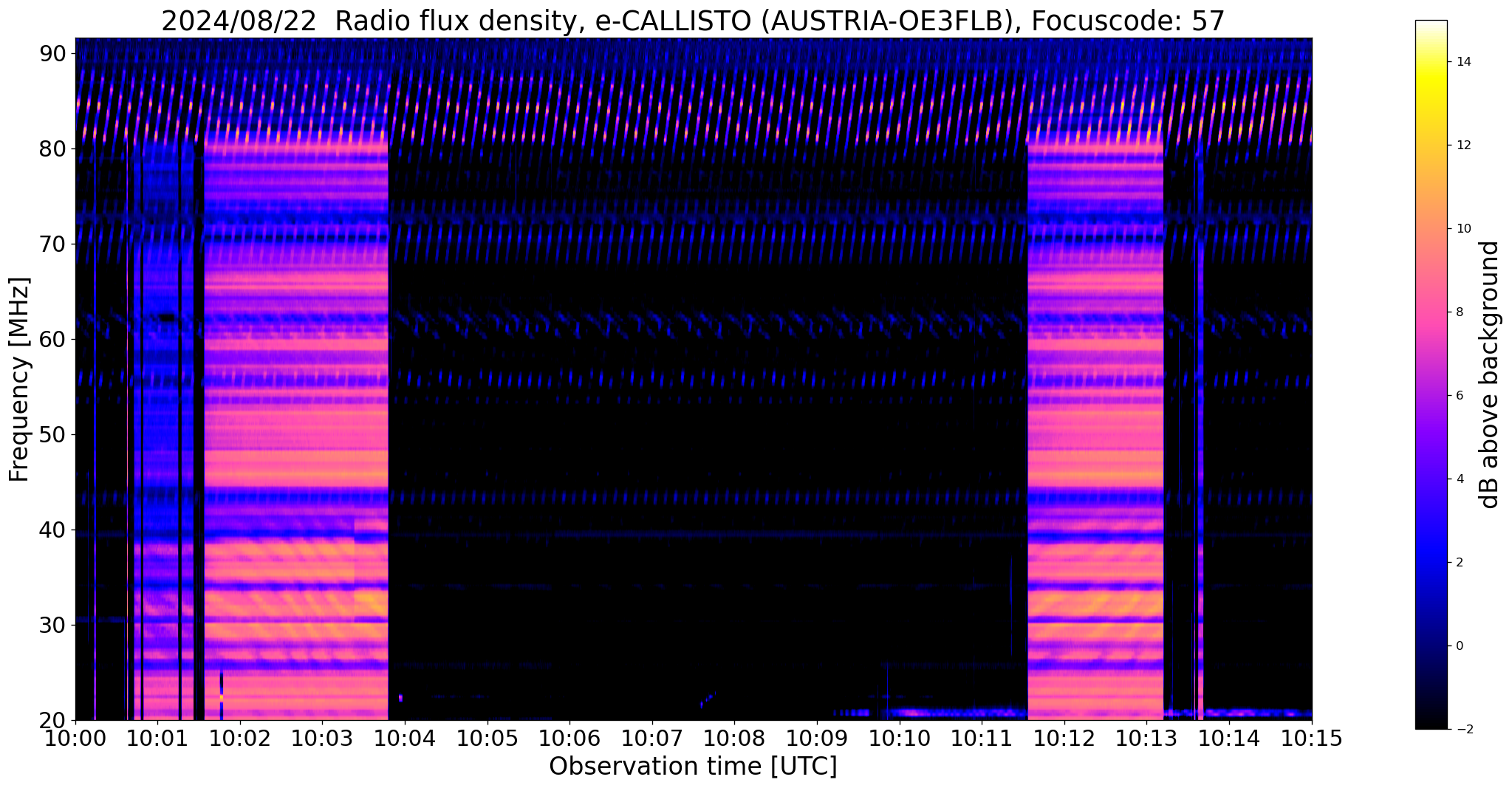
Task: Click the 'Frequency [MHz]' axis label
Action: pos(20,380)
